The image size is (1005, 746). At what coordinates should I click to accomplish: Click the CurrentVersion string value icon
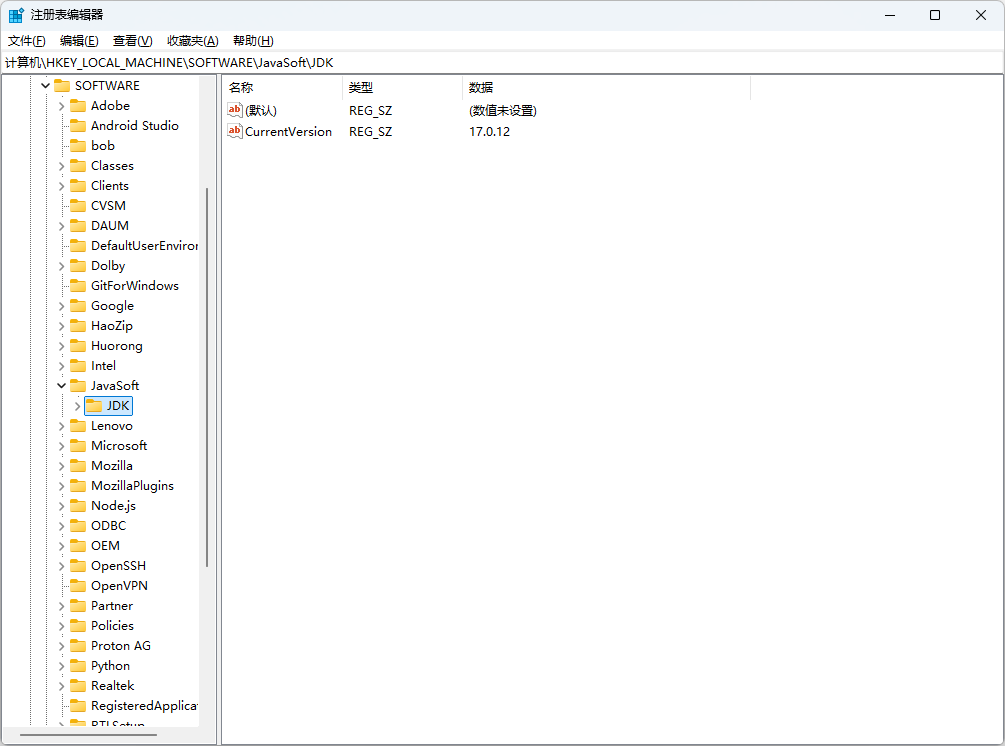pyautogui.click(x=235, y=131)
